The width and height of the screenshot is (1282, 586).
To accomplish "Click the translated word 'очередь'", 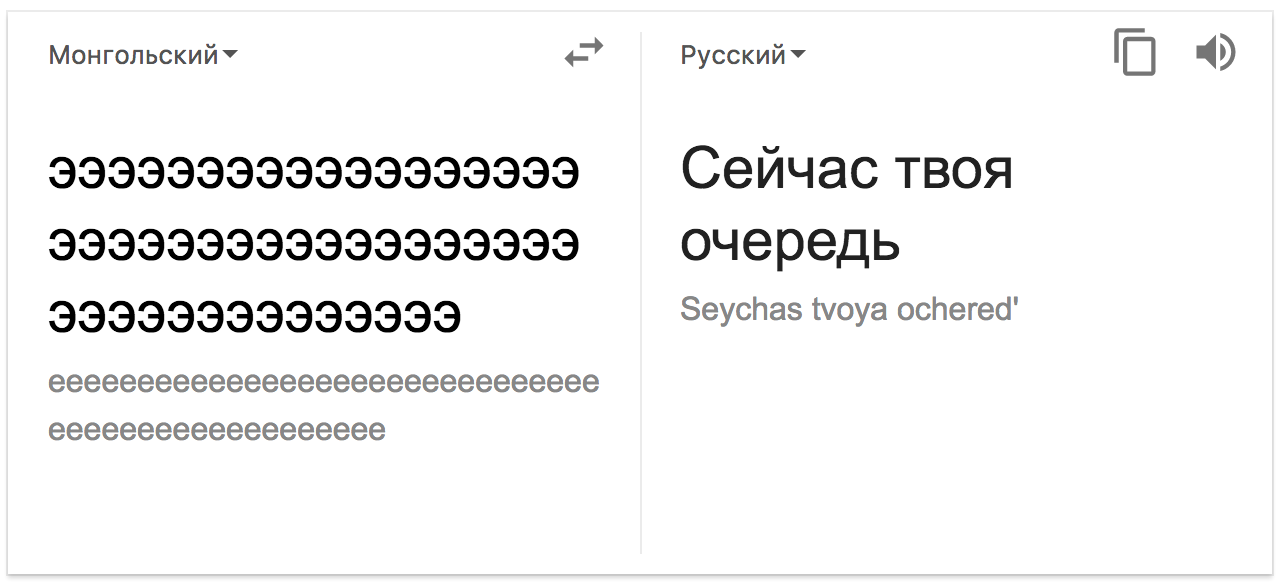I will [790, 241].
